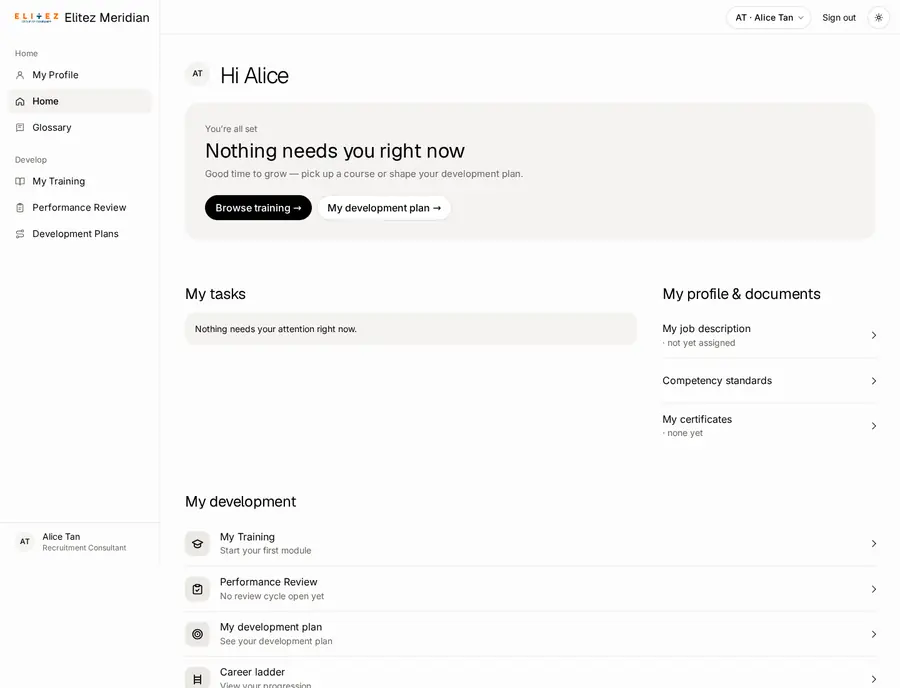The width and height of the screenshot is (900, 688).
Task: Click the AT avatar at sidebar bottom
Action: click(x=25, y=541)
